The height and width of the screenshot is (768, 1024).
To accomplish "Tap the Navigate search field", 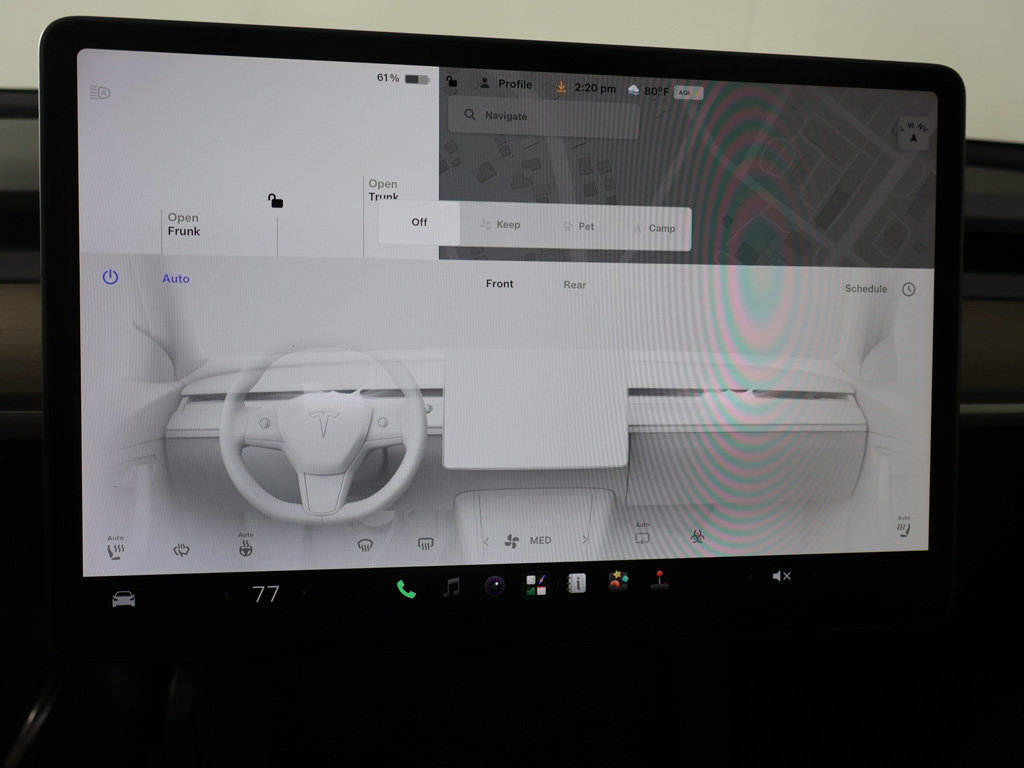I will 543,116.
